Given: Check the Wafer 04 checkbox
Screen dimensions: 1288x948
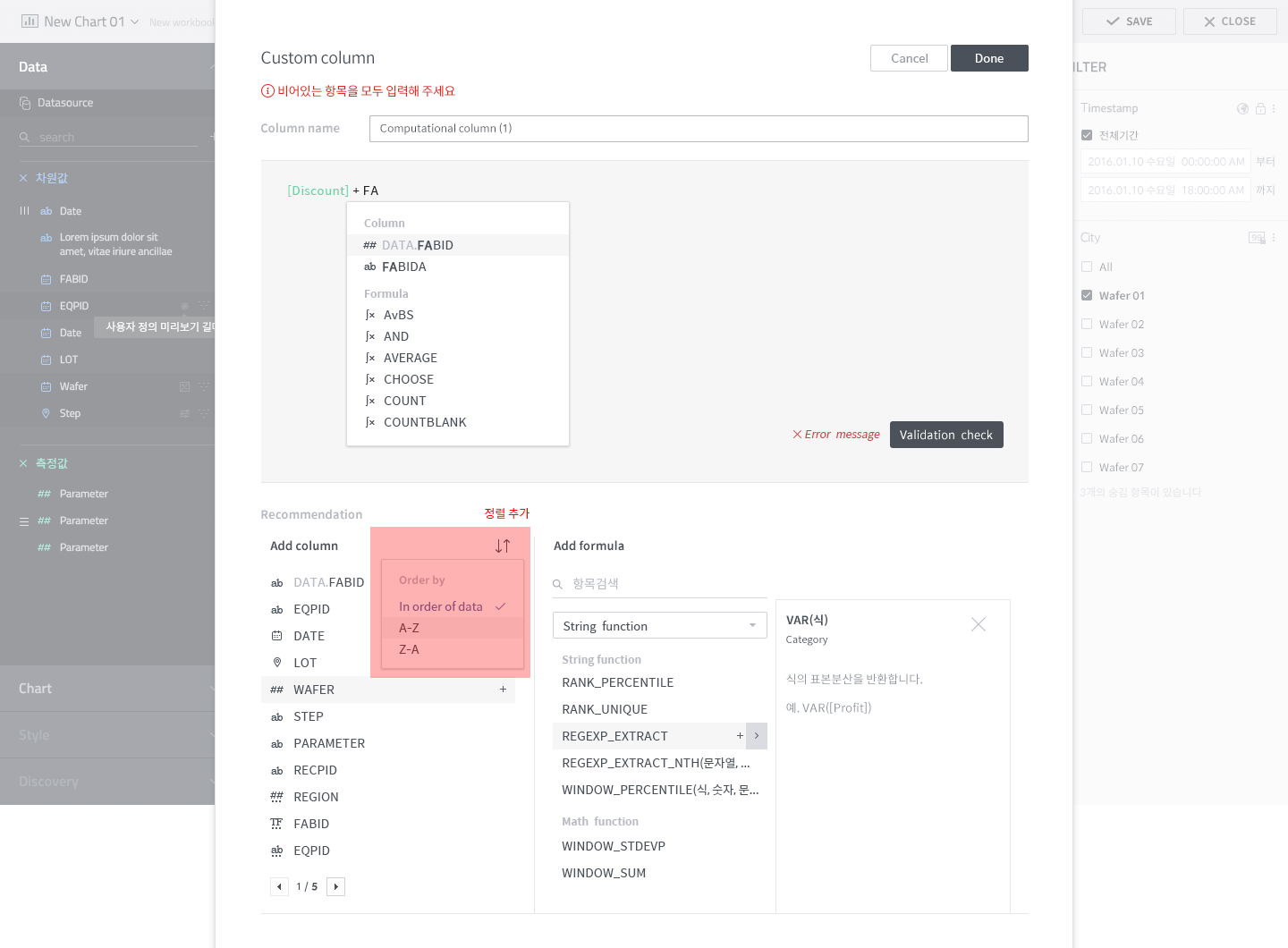Looking at the screenshot, I should pos(1087,381).
